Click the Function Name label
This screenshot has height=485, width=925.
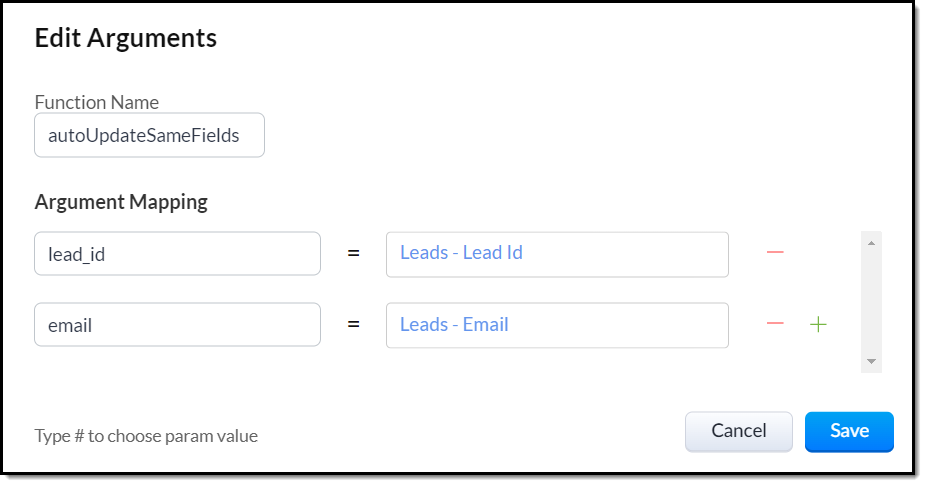97,102
